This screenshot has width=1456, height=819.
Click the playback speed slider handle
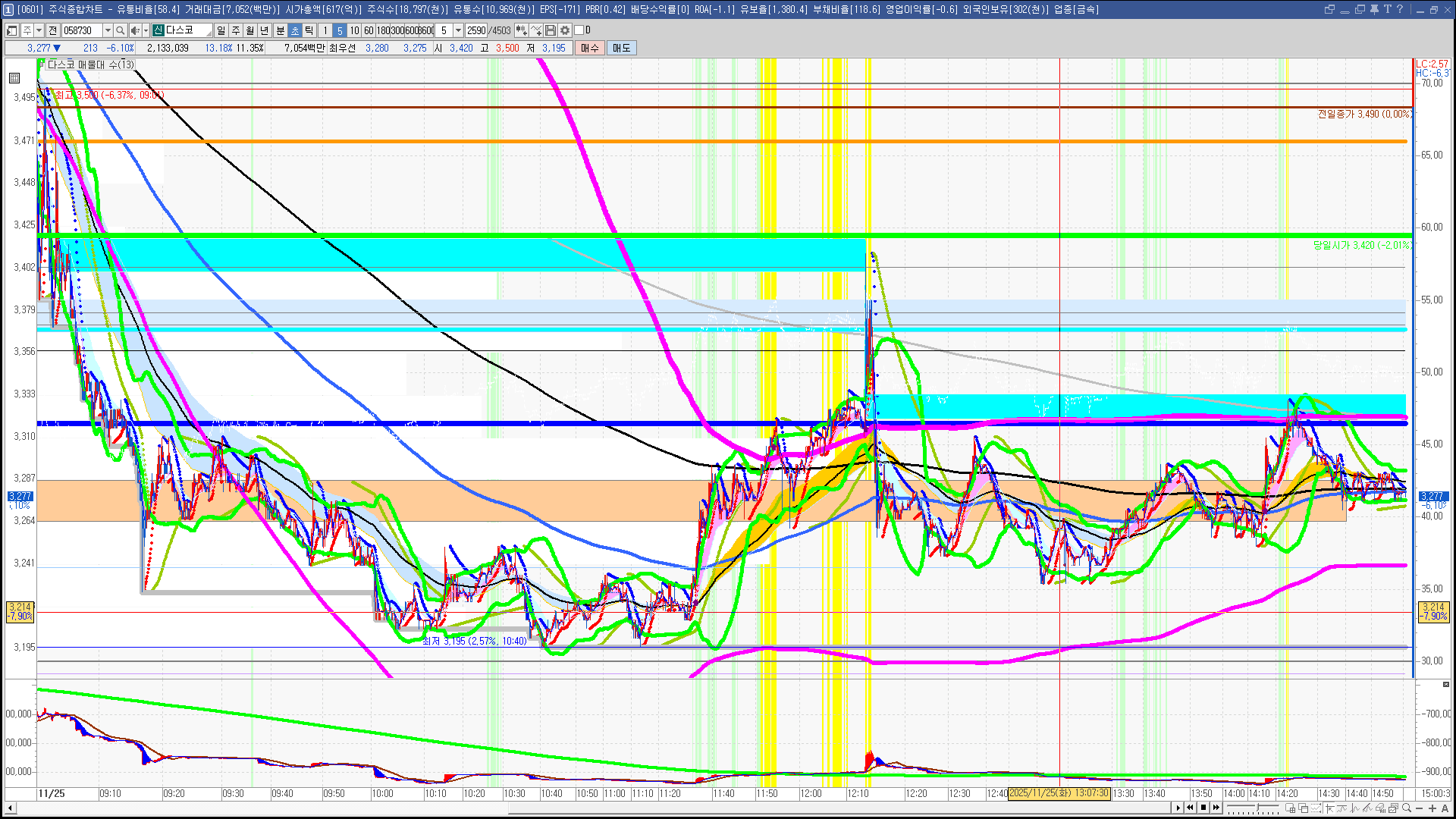pyautogui.click(x=1259, y=808)
